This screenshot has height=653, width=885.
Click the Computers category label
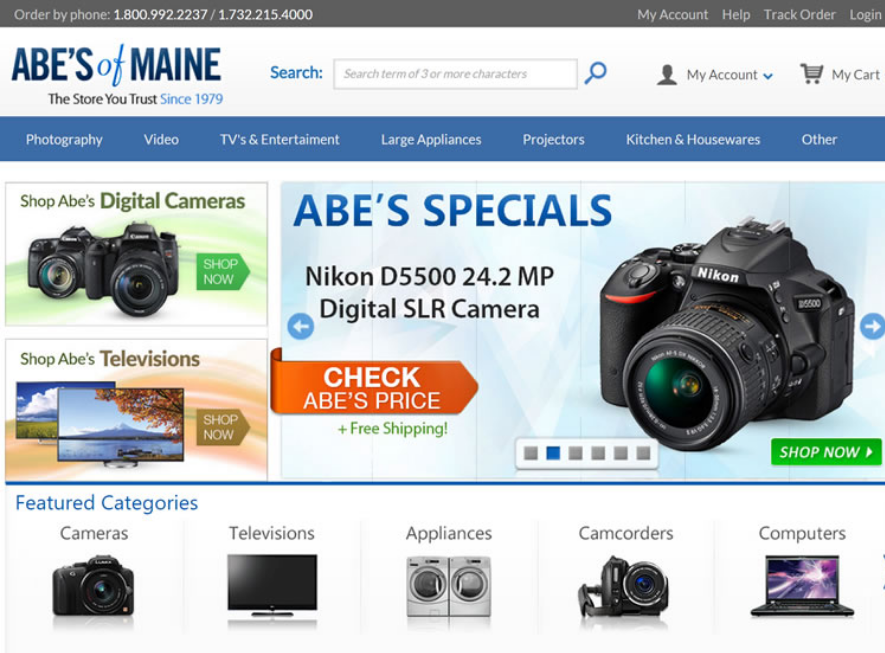tap(802, 533)
